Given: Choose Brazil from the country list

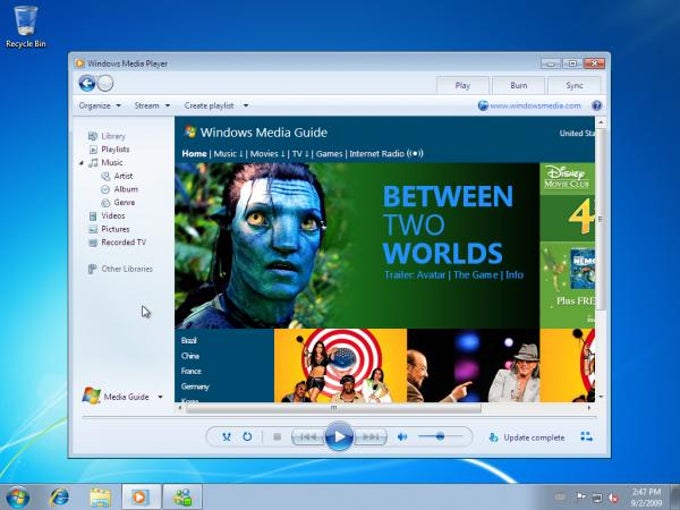Looking at the screenshot, I should pyautogui.click(x=189, y=340).
